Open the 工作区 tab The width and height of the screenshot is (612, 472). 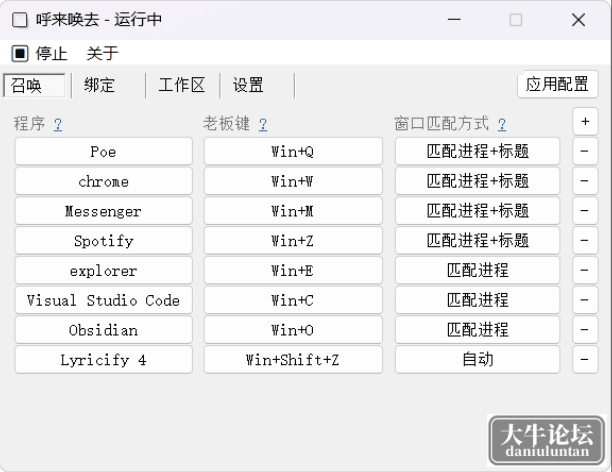click(x=183, y=85)
